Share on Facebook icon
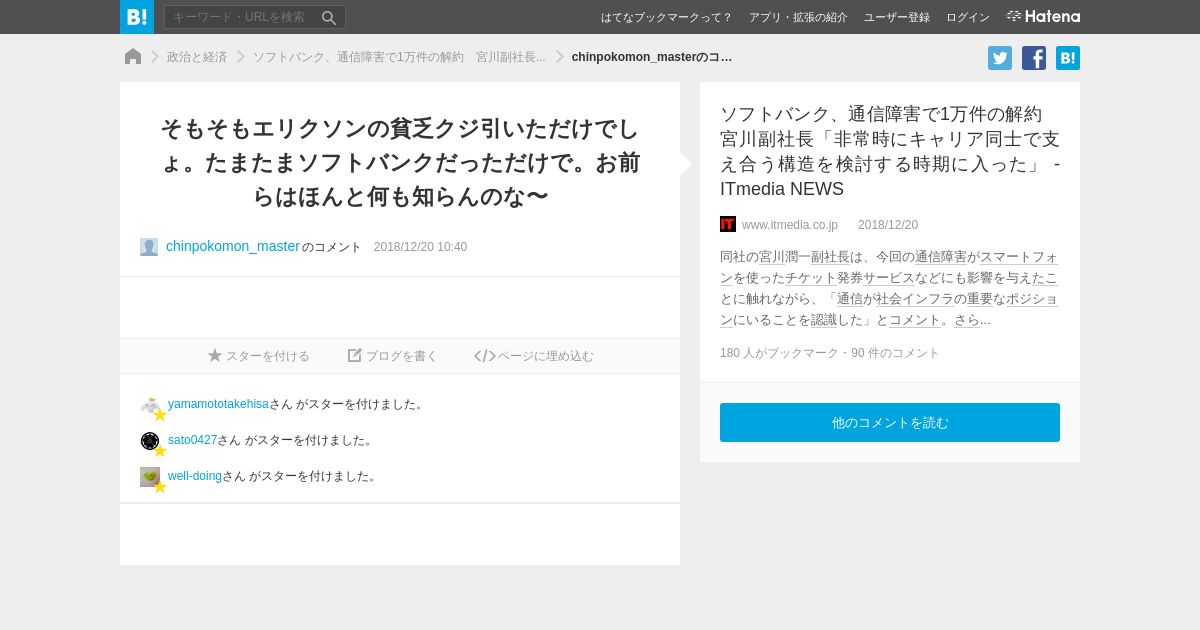 tap(1034, 58)
